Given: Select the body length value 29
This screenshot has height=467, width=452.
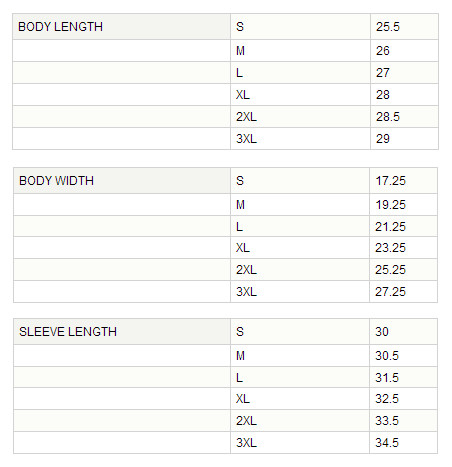Looking at the screenshot, I should coord(383,139).
